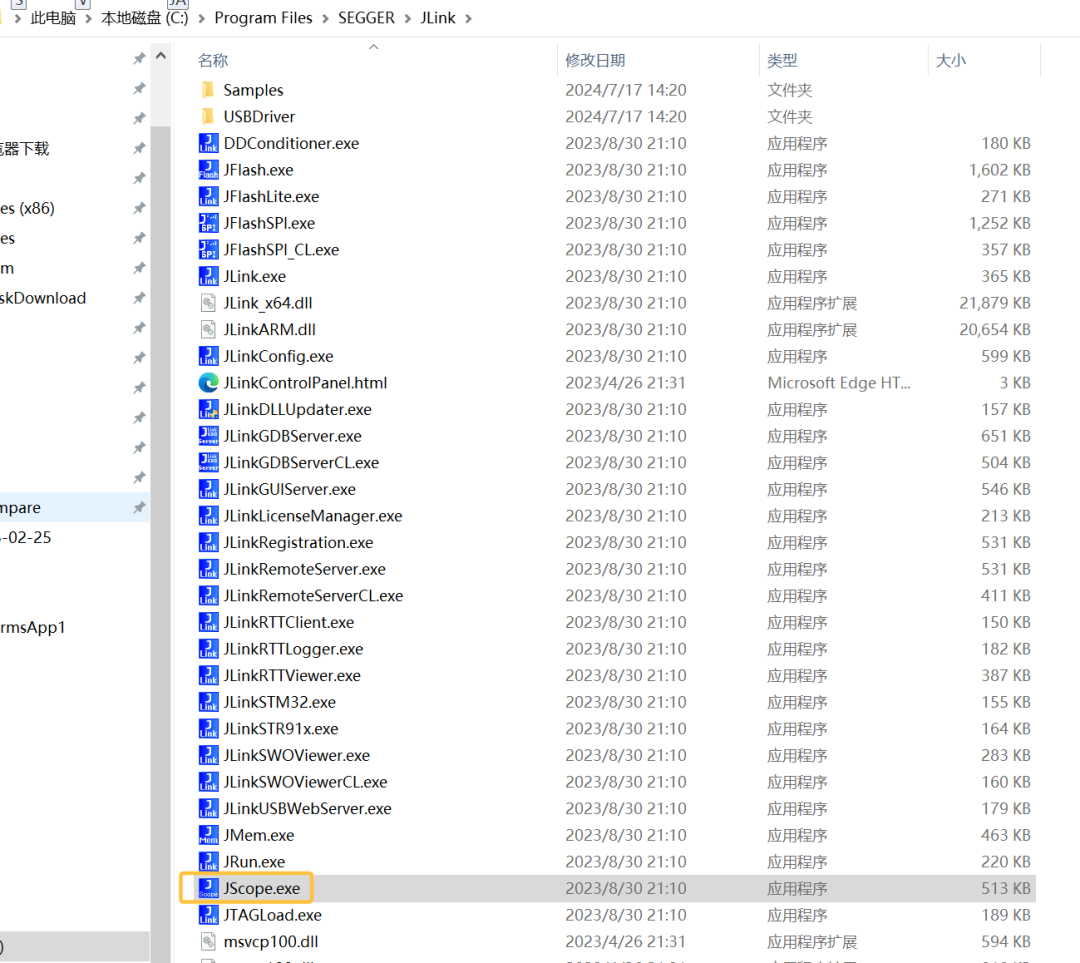This screenshot has width=1080, height=963.
Task: Select the JLinkRTTClient.exe file name
Action: click(289, 622)
